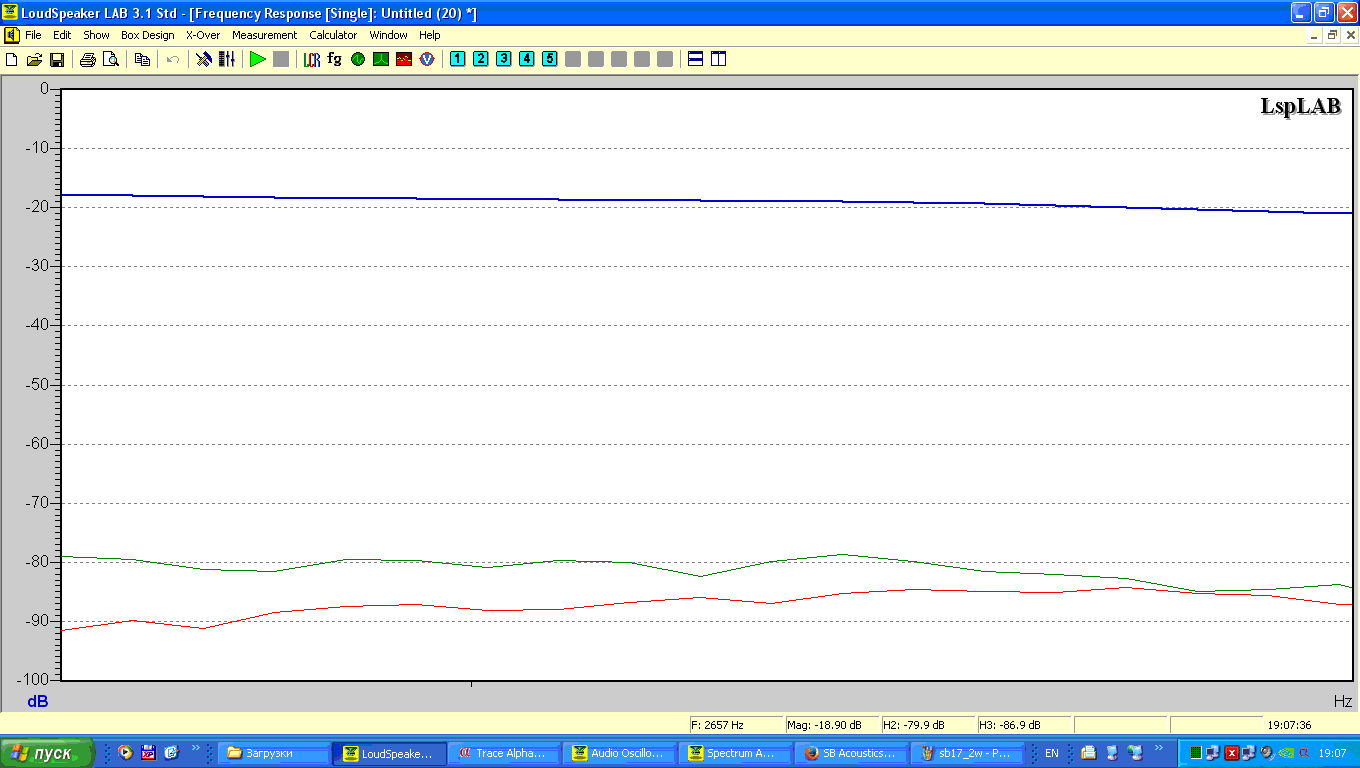Viewport: 1360px width, 768px height.
Task: Click the F: 2657 Hz status field
Action: pyautogui.click(x=735, y=725)
